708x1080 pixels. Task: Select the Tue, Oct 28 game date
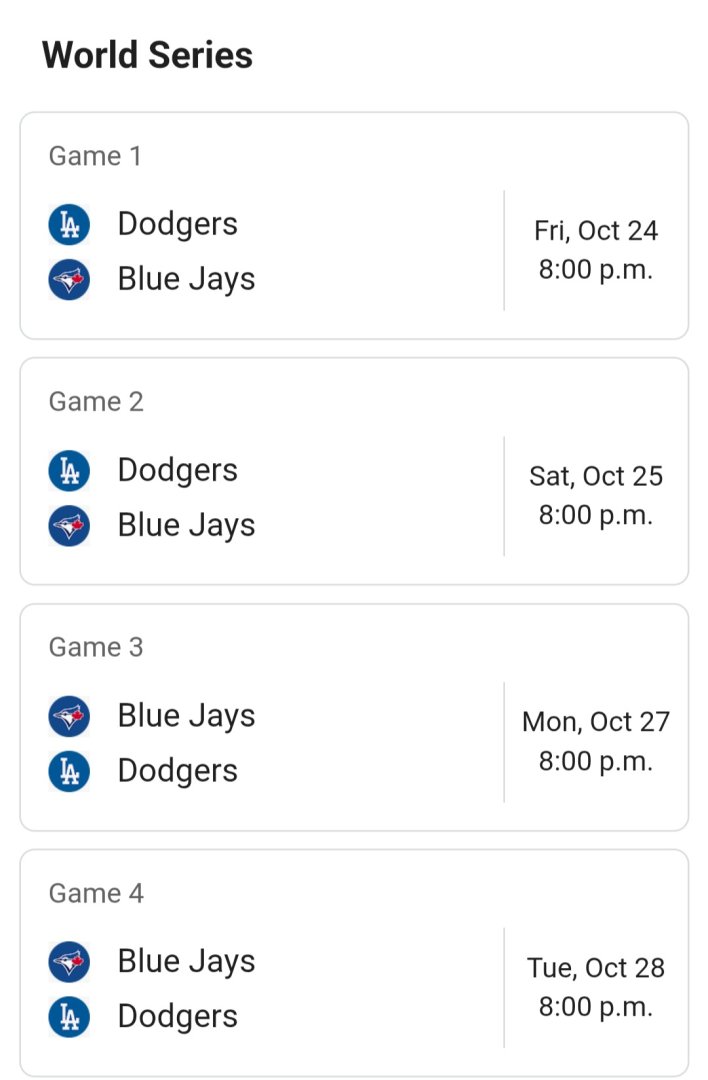tap(596, 968)
